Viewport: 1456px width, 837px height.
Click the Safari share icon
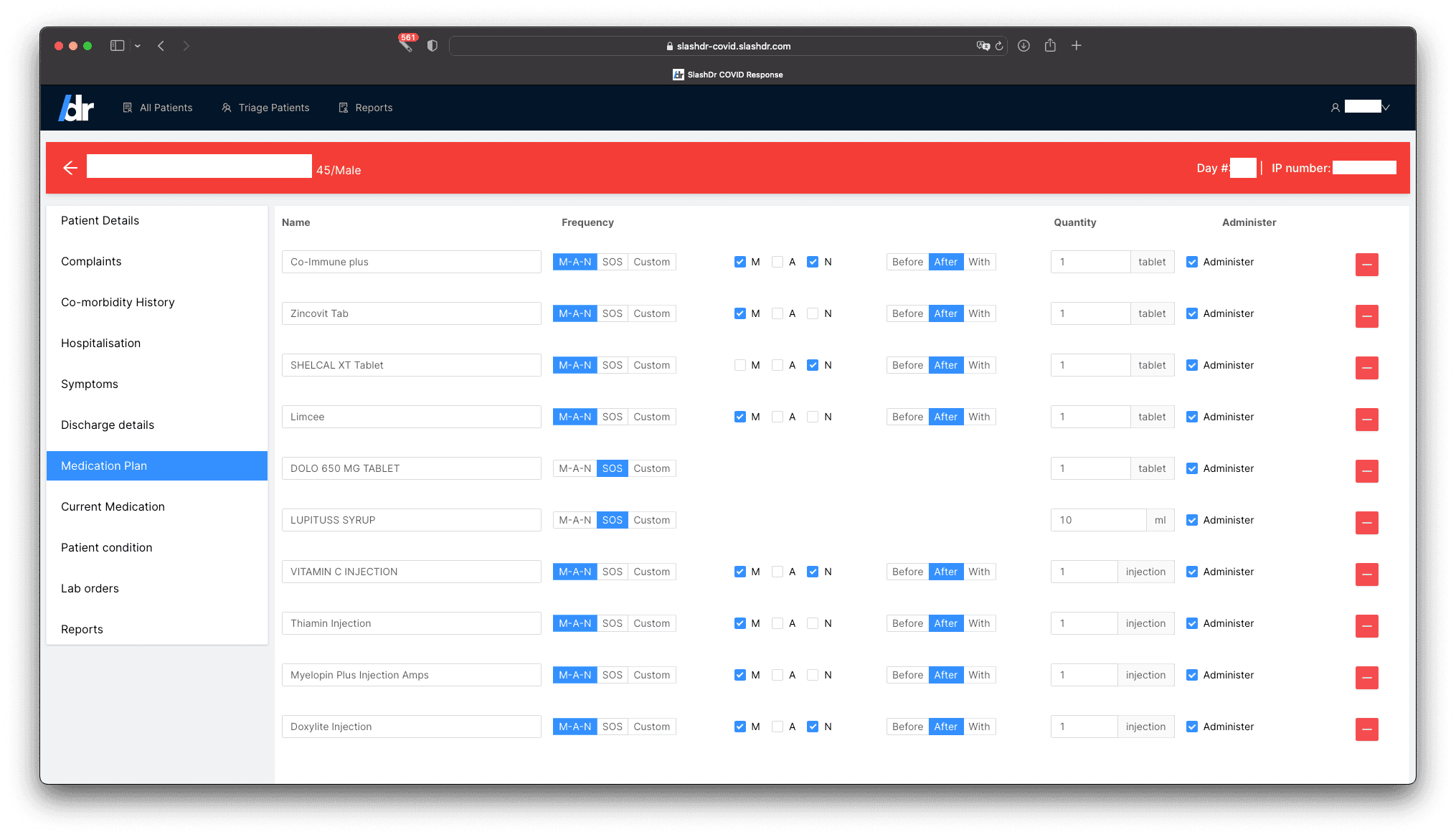(x=1050, y=46)
